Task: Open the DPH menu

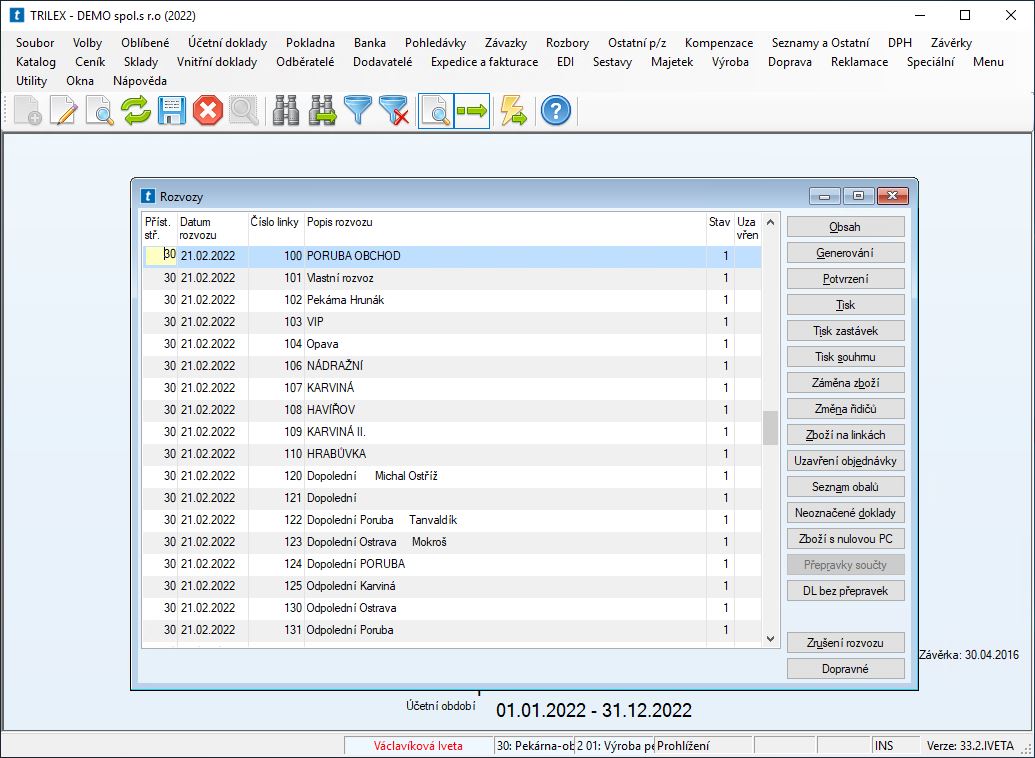Action: coord(900,43)
